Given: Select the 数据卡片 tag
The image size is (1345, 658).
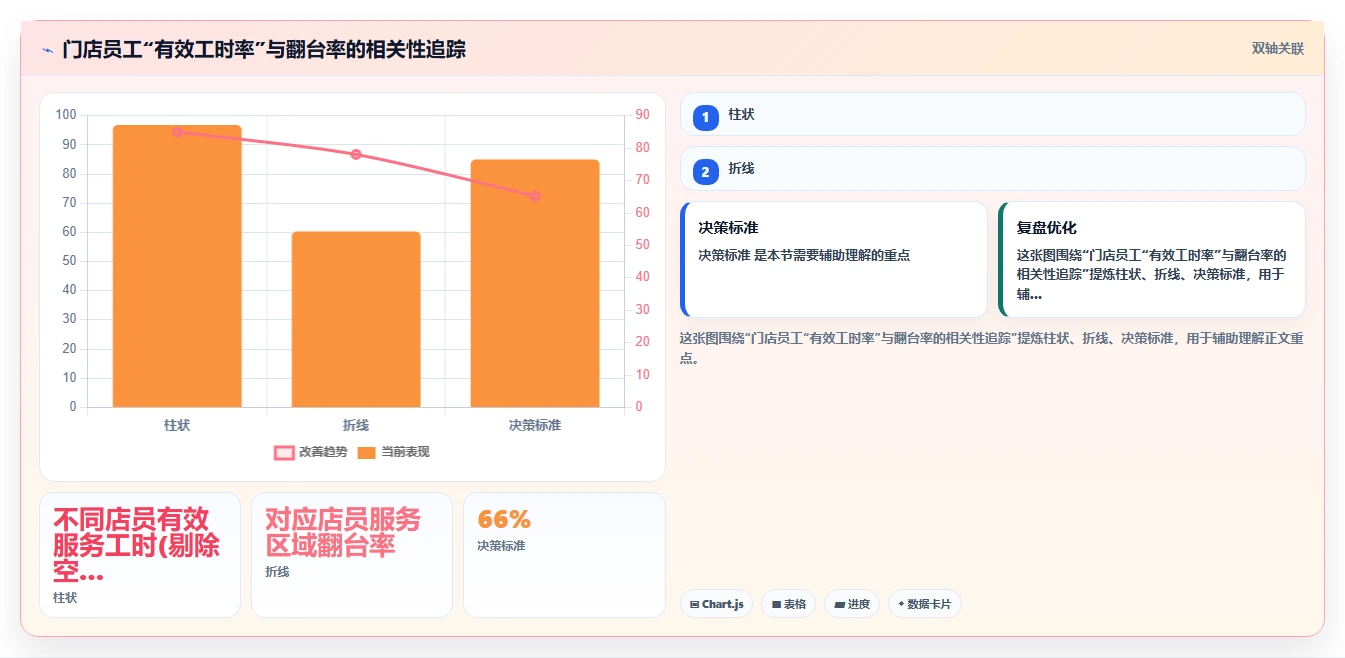Looking at the screenshot, I should click(x=925, y=604).
